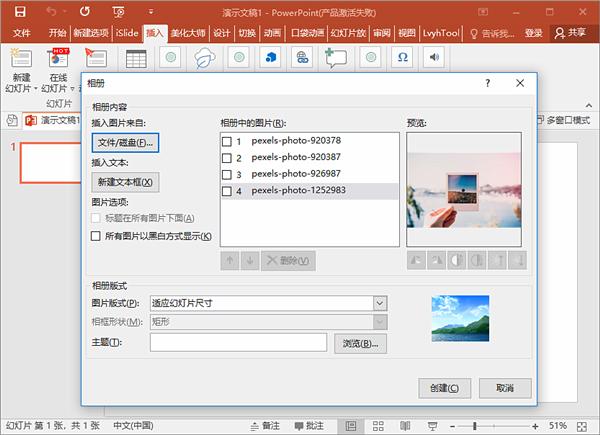
Task: Enable all pictures black and white option
Action: point(96,236)
